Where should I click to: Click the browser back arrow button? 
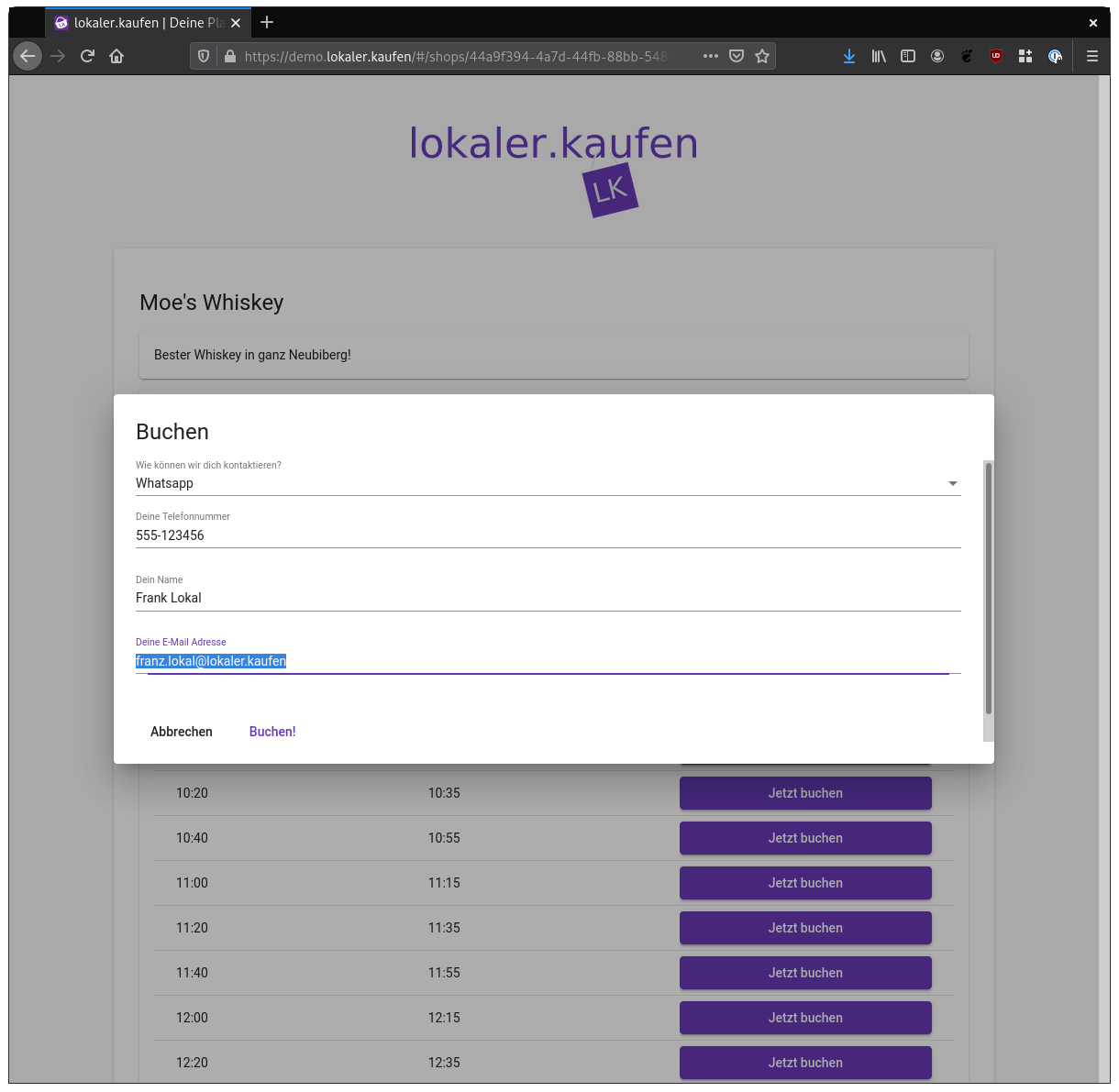click(x=28, y=56)
